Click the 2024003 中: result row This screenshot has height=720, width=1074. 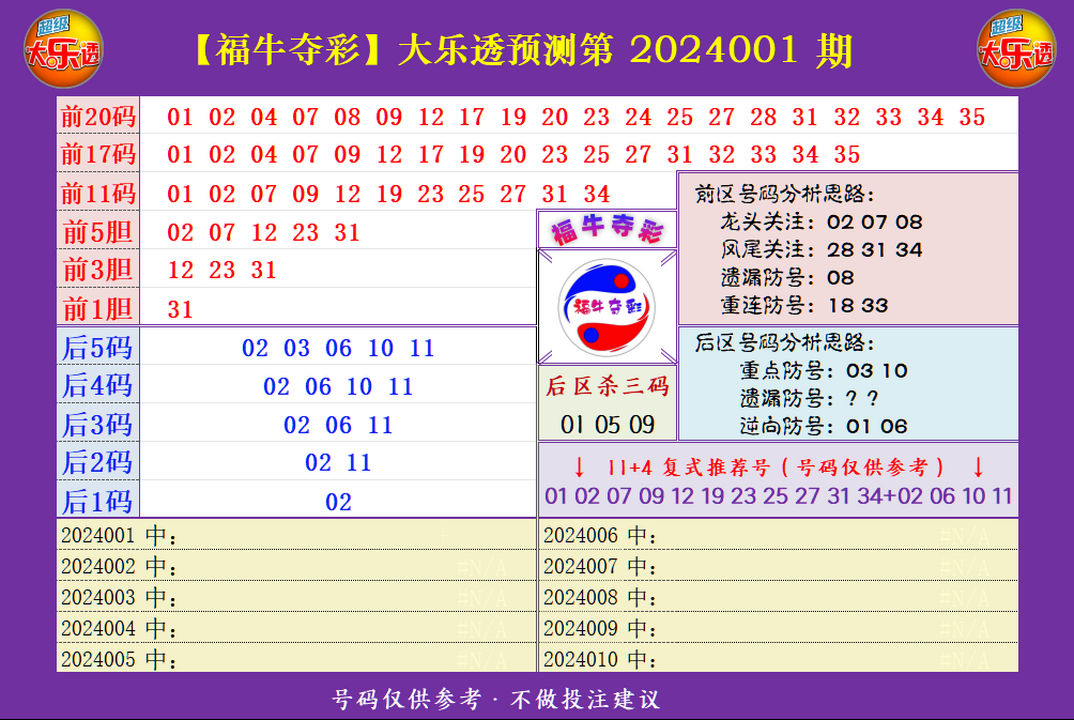tap(297, 597)
